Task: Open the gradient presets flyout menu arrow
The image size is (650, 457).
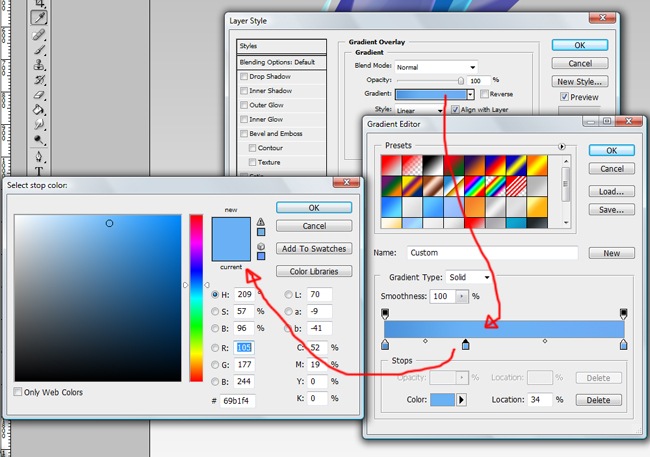Action: [562, 145]
